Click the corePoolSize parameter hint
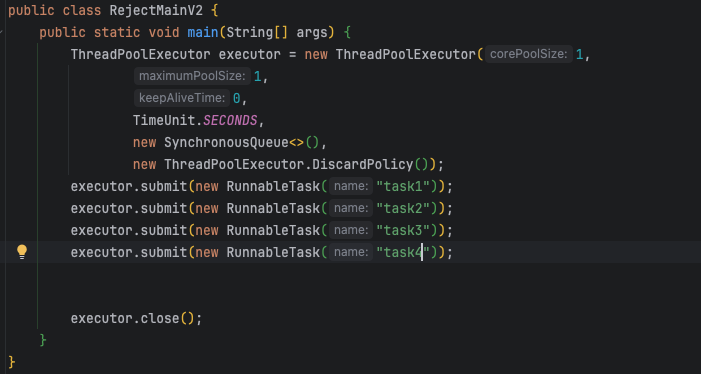The width and height of the screenshot is (701, 374). coord(528,54)
